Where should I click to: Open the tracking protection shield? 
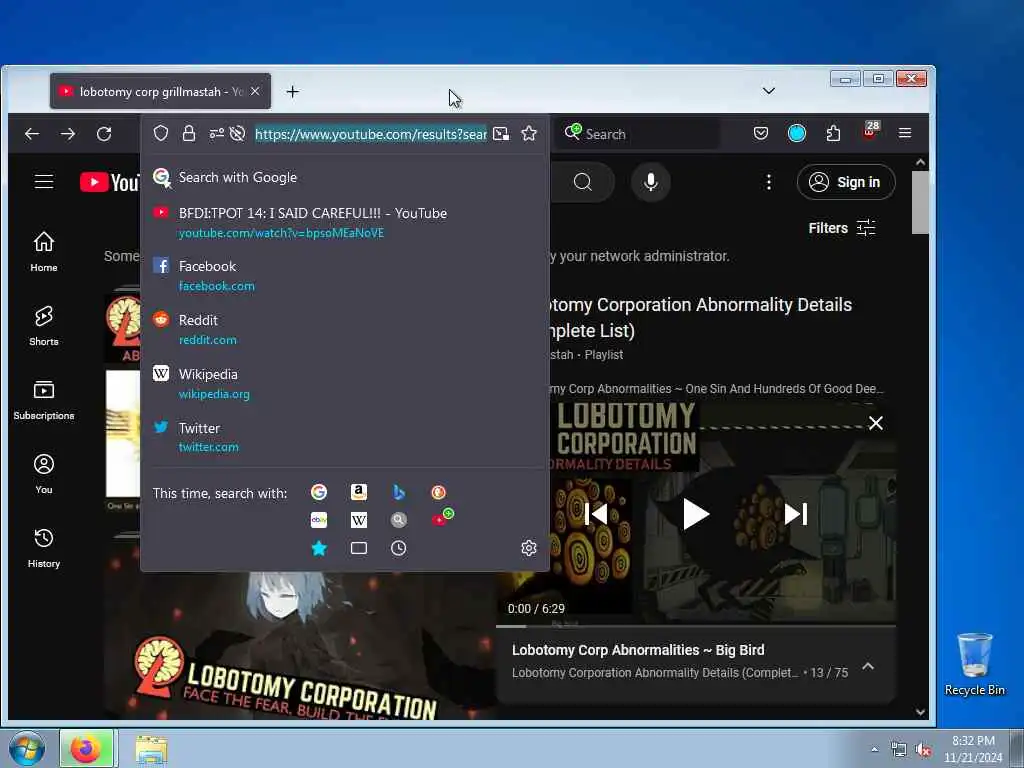[x=161, y=134]
